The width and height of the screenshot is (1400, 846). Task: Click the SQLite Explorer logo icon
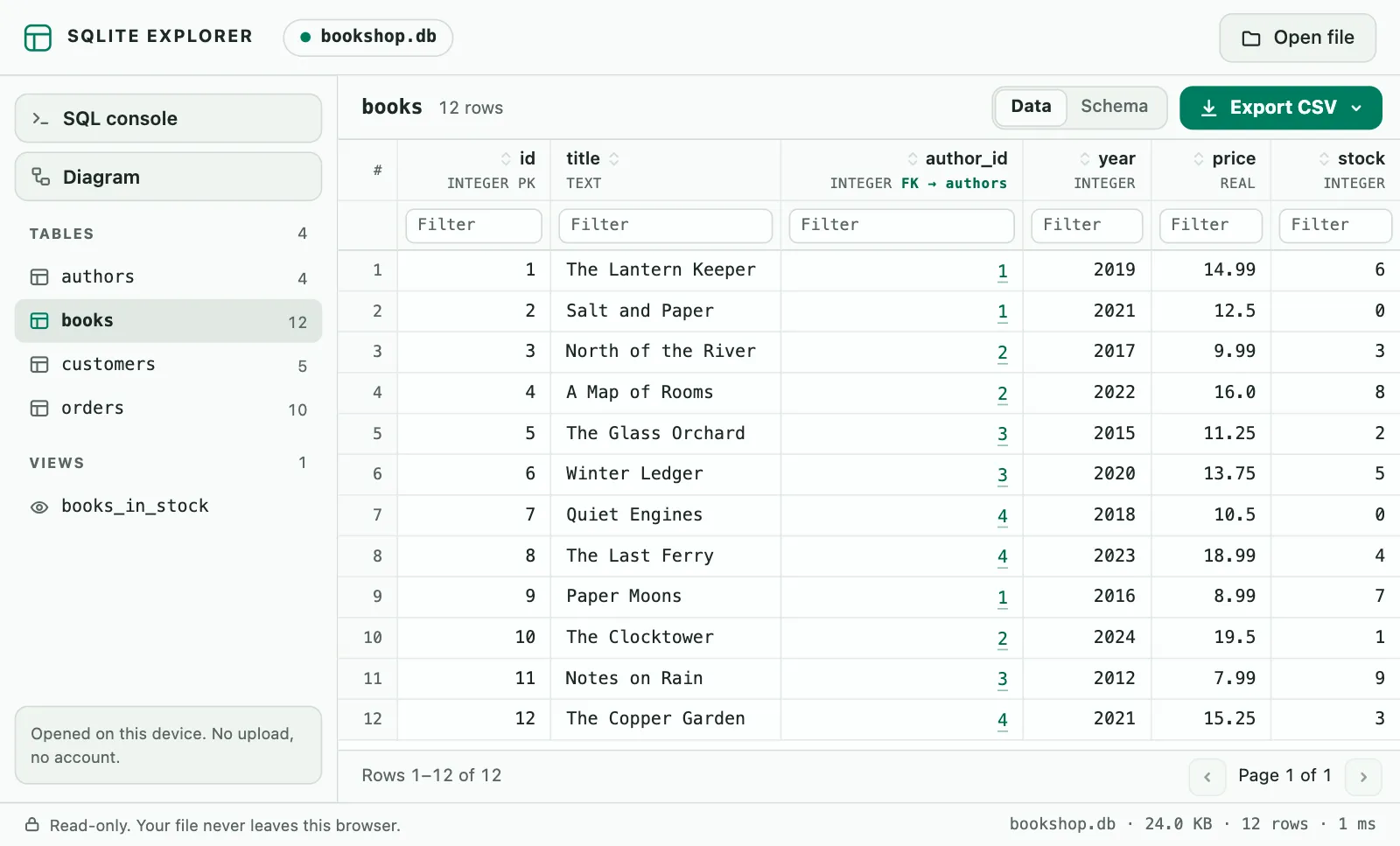tap(38, 38)
